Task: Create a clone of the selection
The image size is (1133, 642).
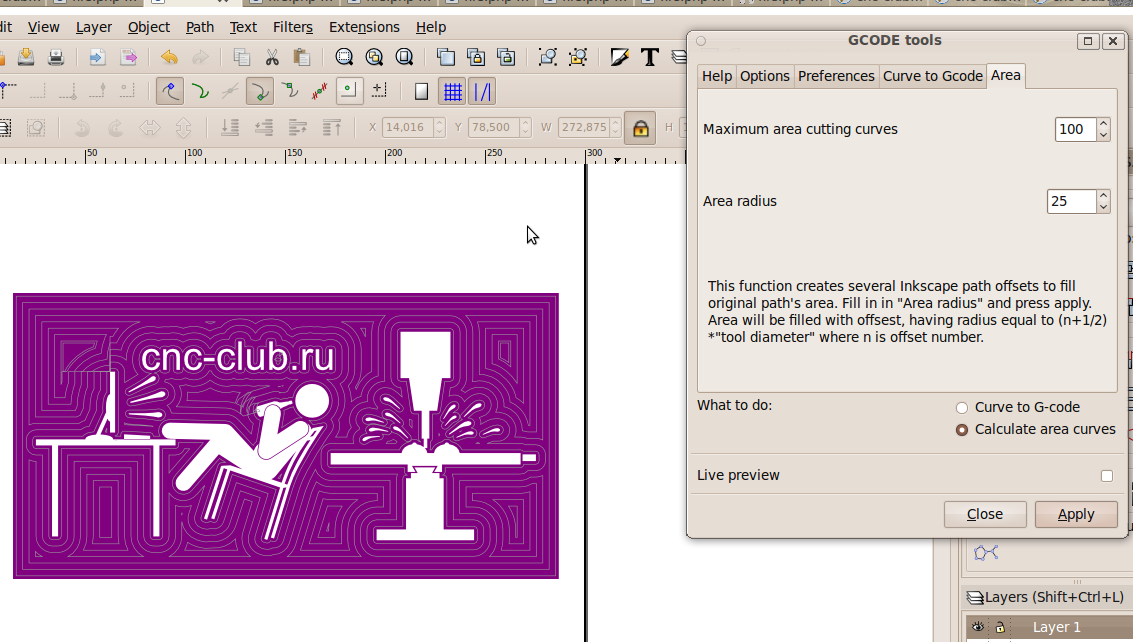Action: point(476,57)
